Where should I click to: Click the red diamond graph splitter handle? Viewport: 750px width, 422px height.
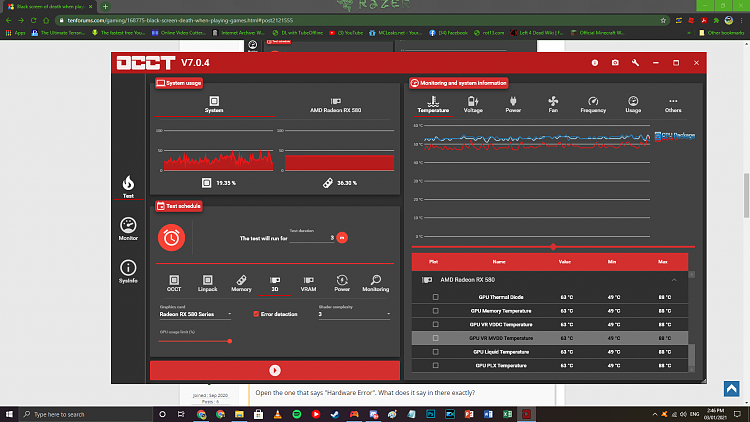[553, 247]
